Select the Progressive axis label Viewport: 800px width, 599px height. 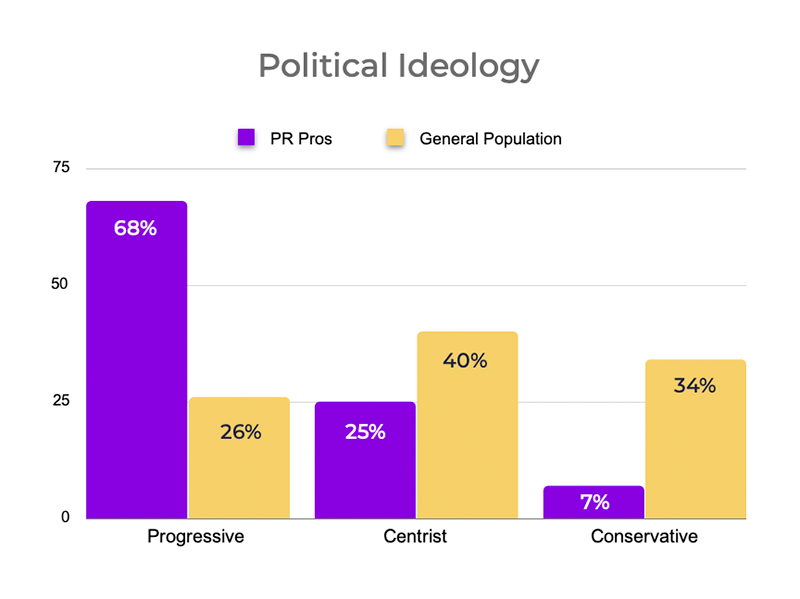pyautogui.click(x=195, y=537)
